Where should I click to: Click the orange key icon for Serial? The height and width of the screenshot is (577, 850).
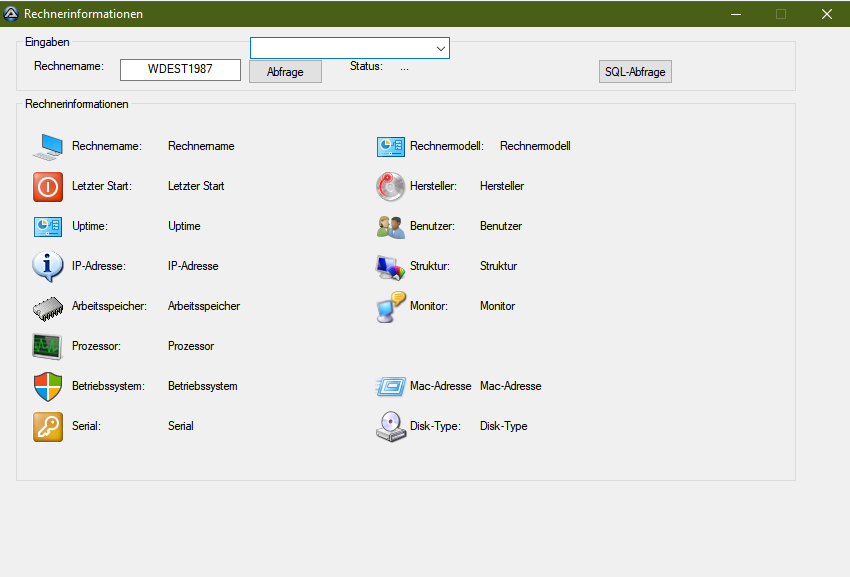[48, 427]
